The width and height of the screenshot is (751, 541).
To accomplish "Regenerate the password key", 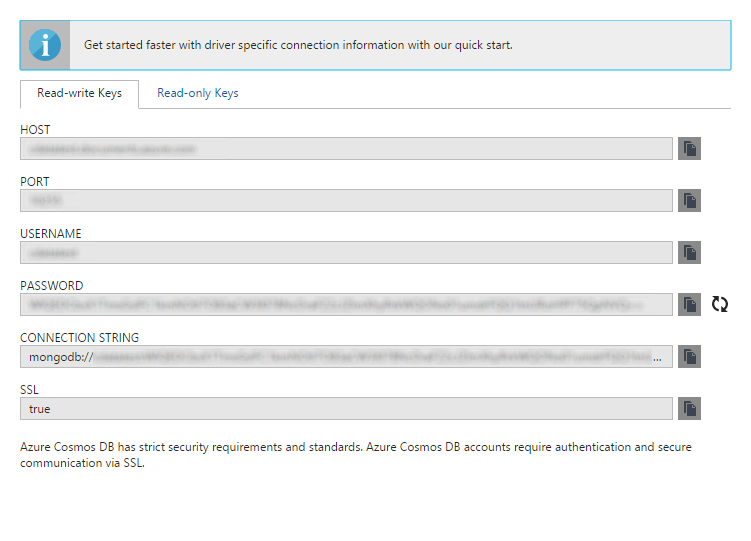I will pos(720,304).
